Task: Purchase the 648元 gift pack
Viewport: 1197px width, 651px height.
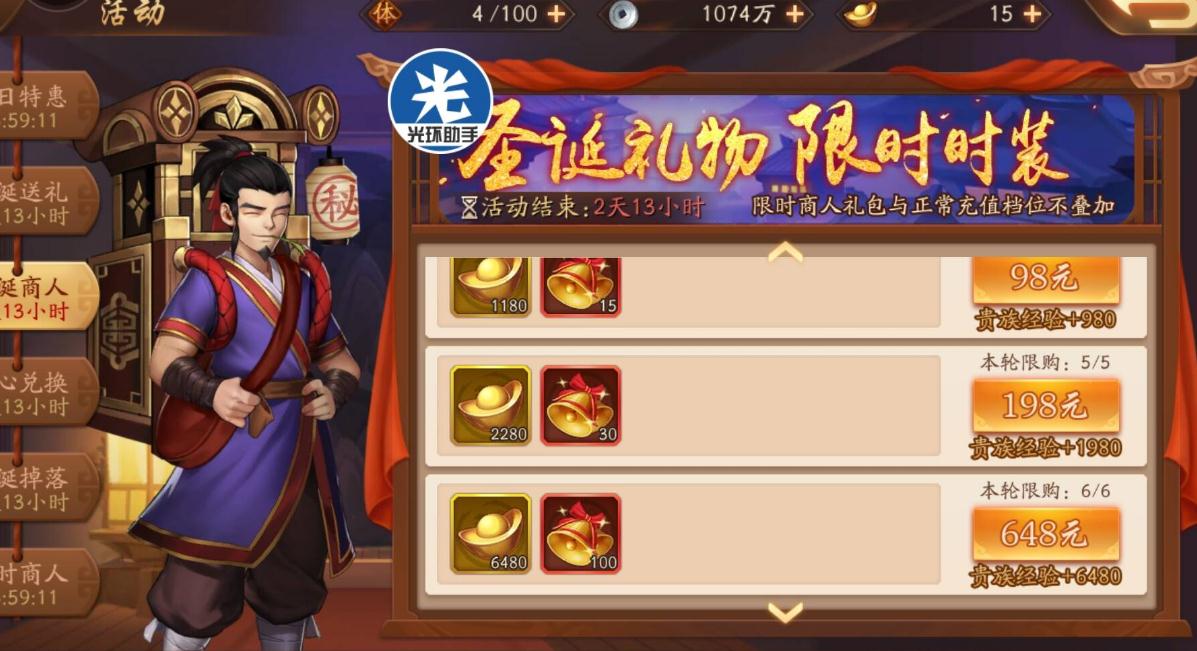Action: tap(1045, 533)
